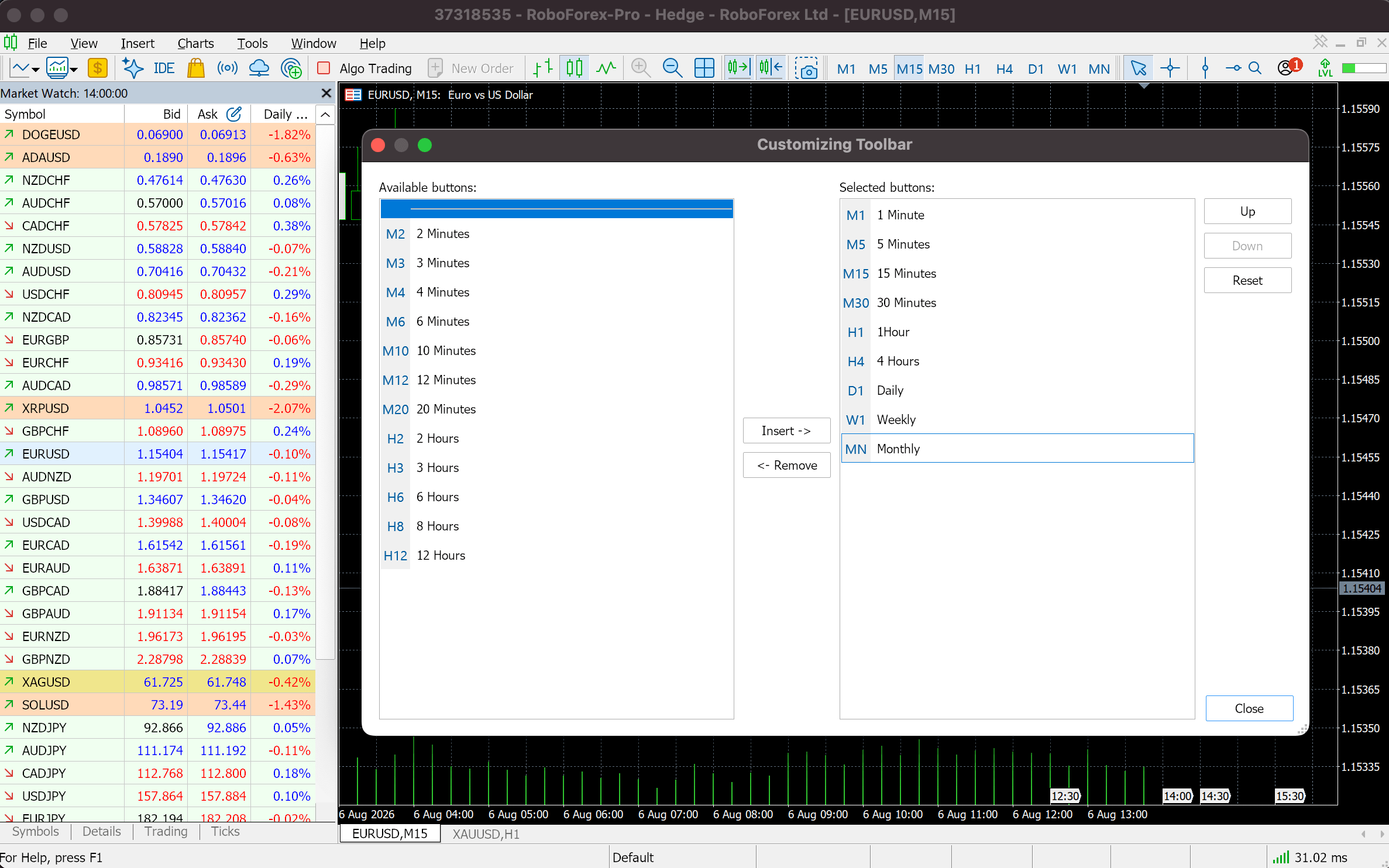Viewport: 1389px width, 868px height.
Task: Select the XAGUSD row in Market Watch
Action: pyautogui.click(x=158, y=682)
